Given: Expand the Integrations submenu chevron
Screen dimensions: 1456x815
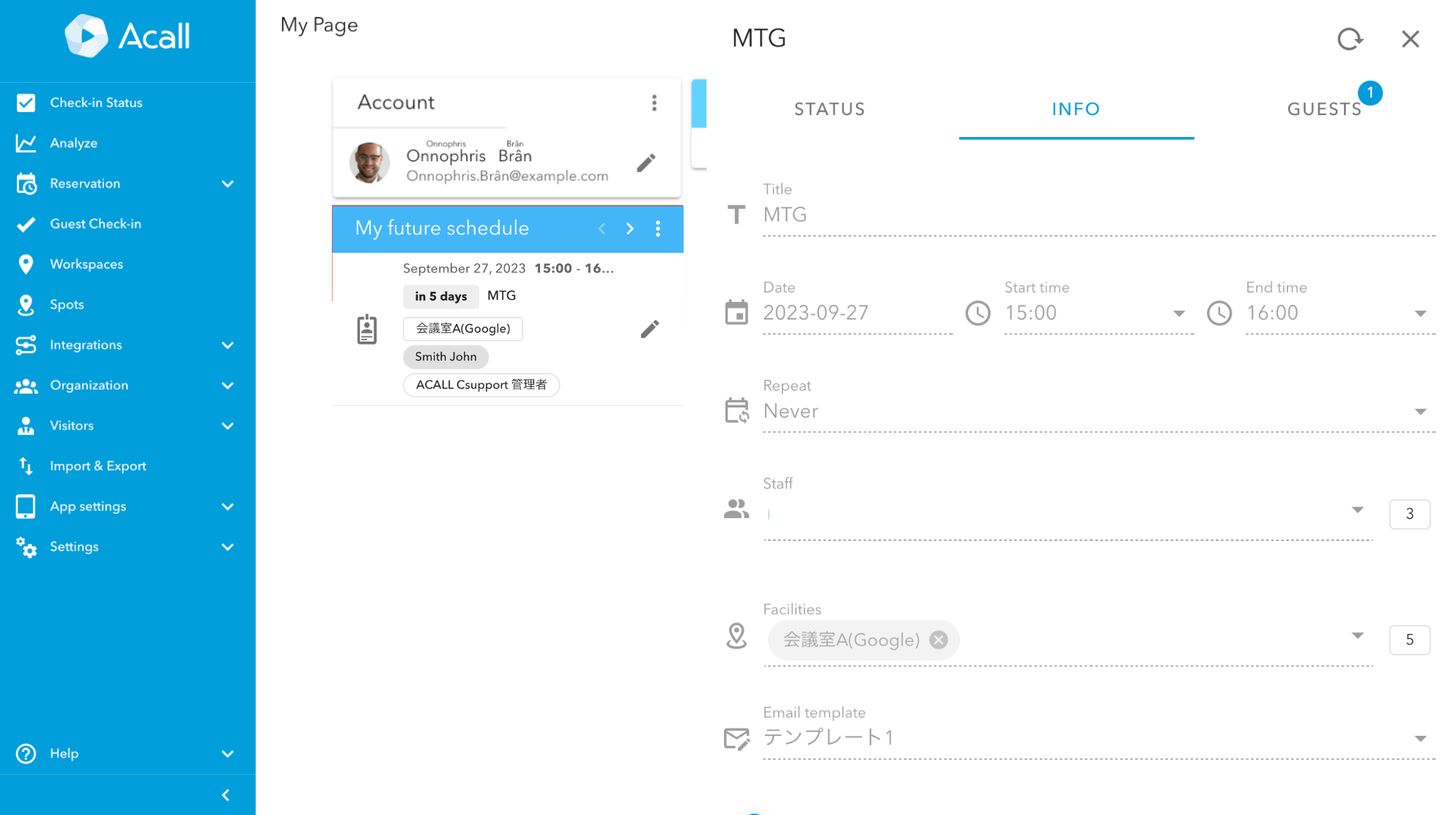Looking at the screenshot, I should [228, 345].
